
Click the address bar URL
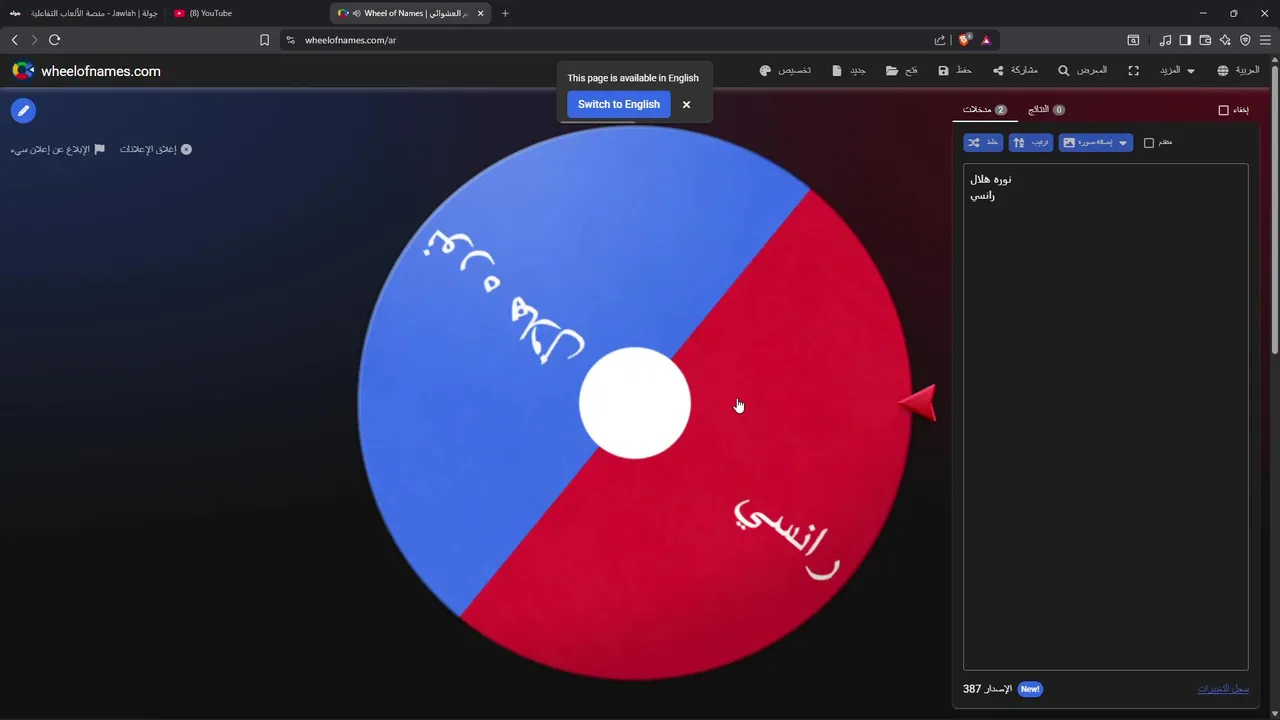pyautogui.click(x=350, y=40)
